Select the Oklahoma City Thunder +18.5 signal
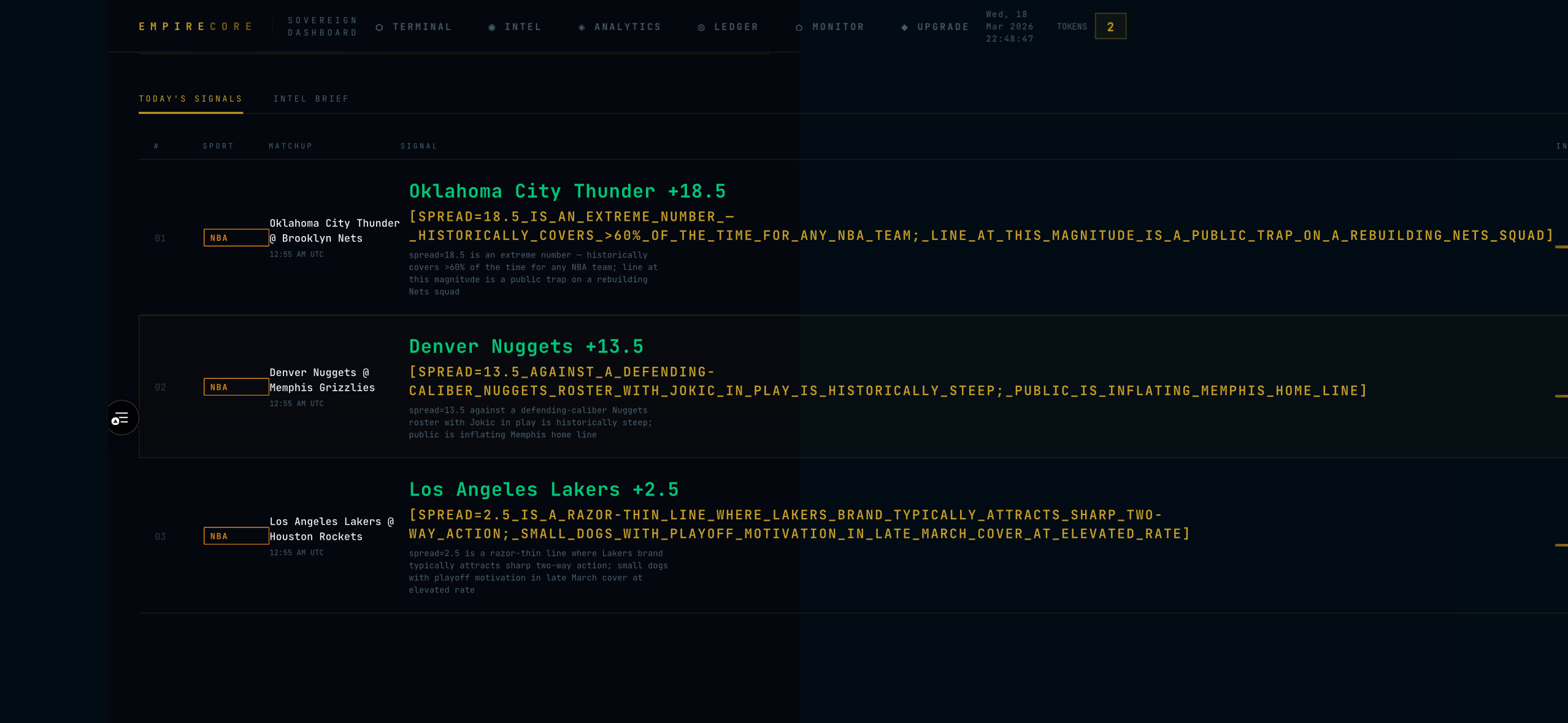The width and height of the screenshot is (1568, 723). [567, 191]
